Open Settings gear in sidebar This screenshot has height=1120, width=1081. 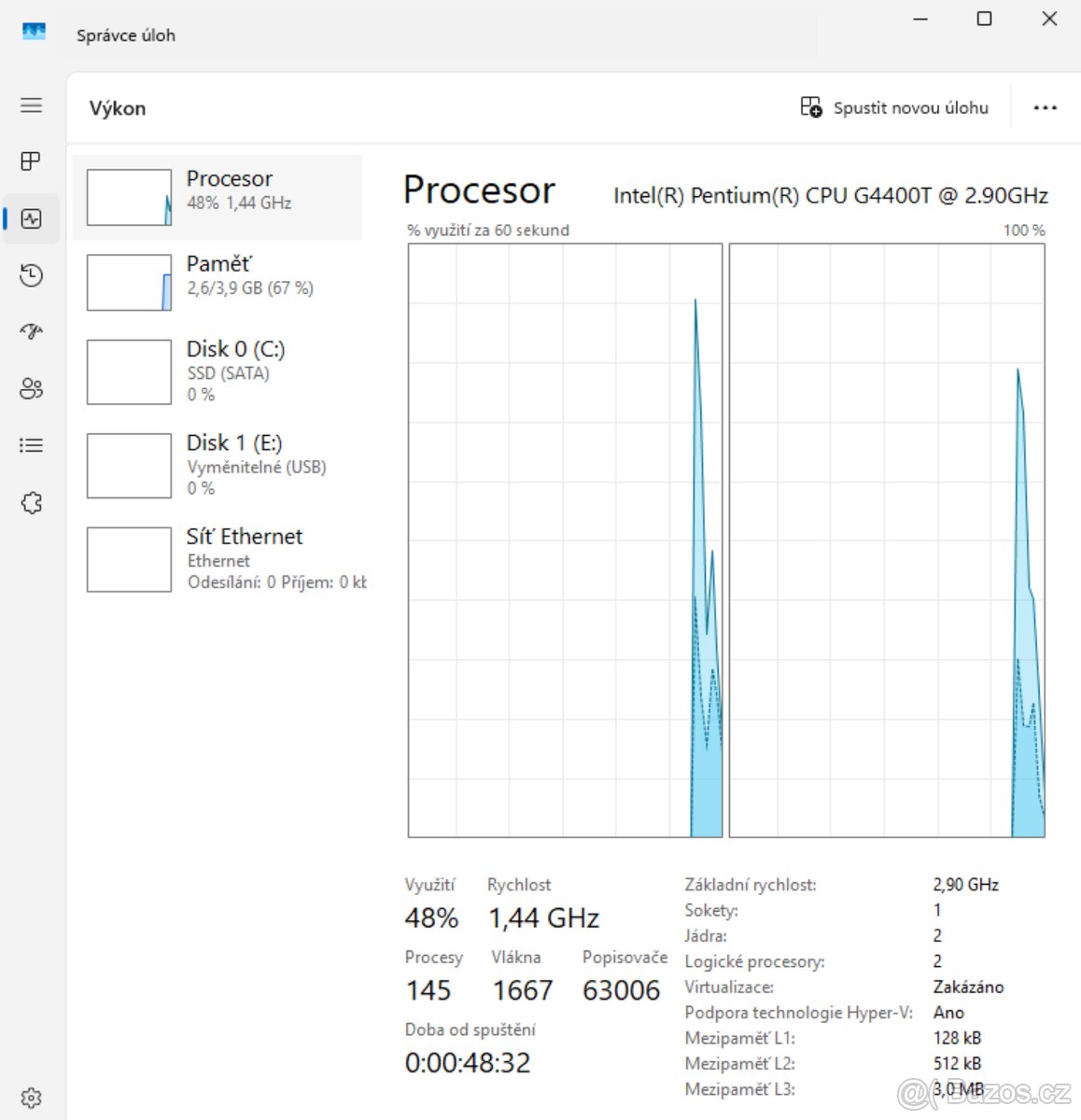32,1097
